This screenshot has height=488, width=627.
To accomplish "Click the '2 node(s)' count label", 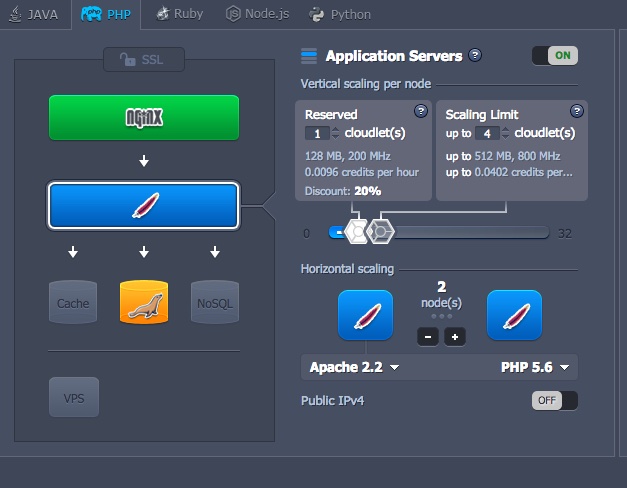I will 441,295.
